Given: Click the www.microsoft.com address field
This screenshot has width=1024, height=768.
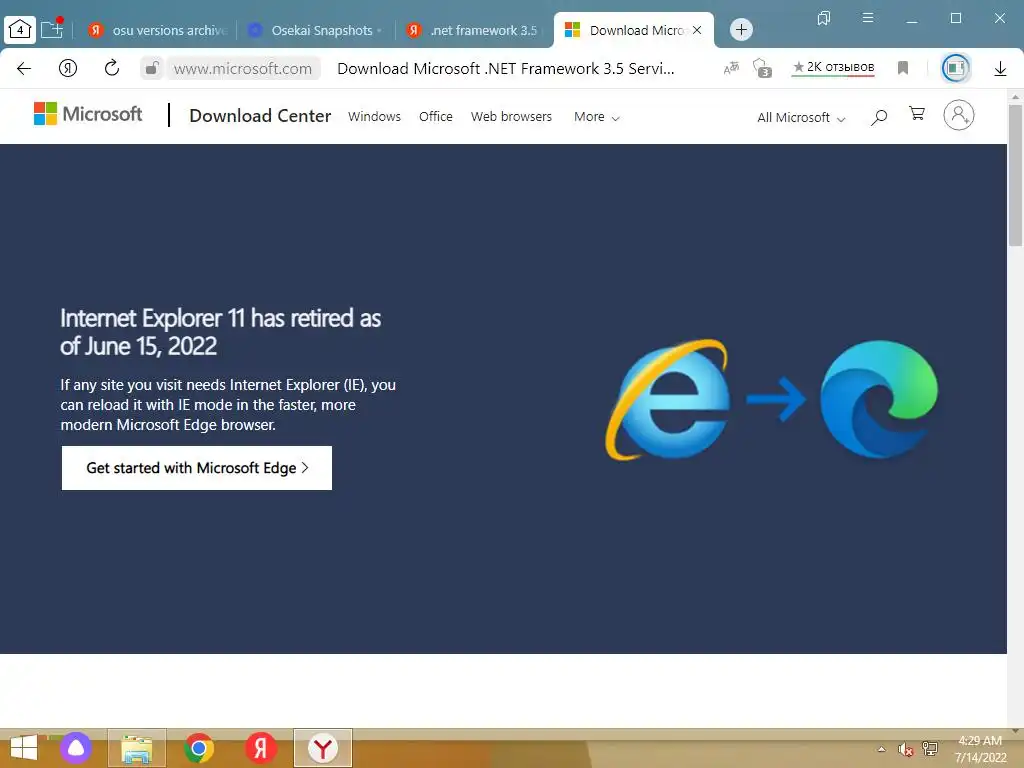Looking at the screenshot, I should click(243, 69).
